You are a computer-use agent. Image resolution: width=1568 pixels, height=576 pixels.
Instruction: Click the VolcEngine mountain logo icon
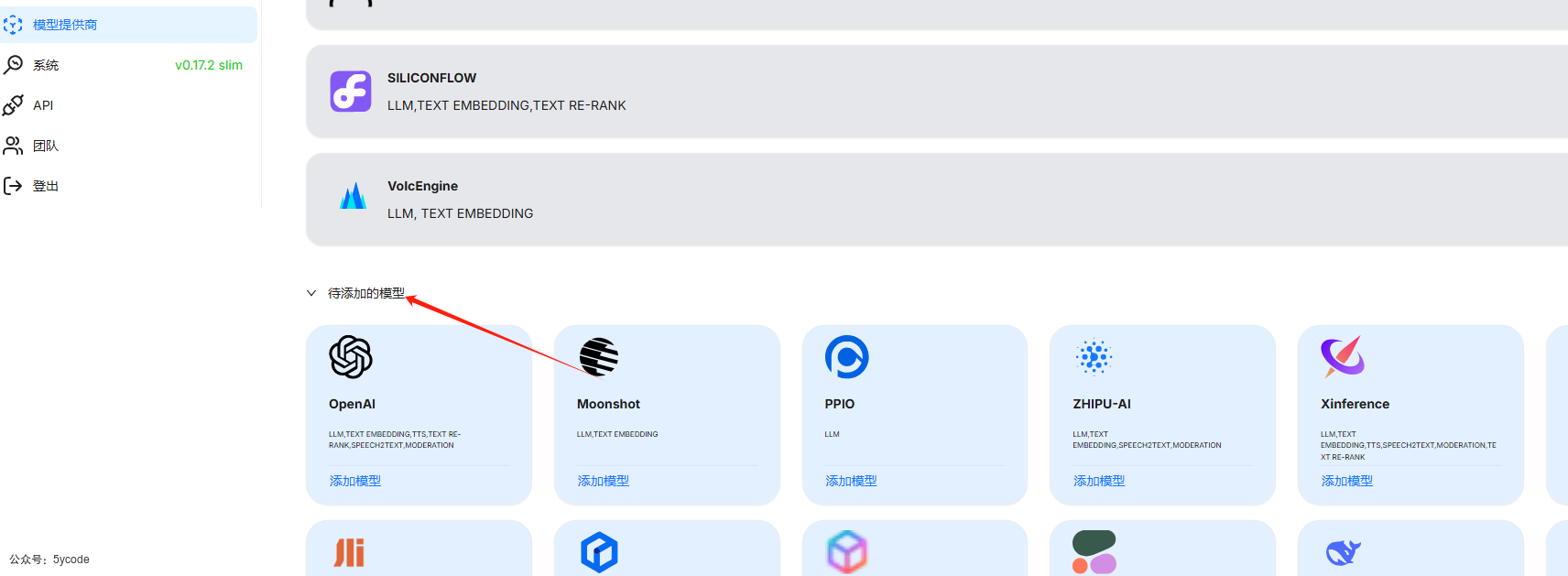coord(353,196)
